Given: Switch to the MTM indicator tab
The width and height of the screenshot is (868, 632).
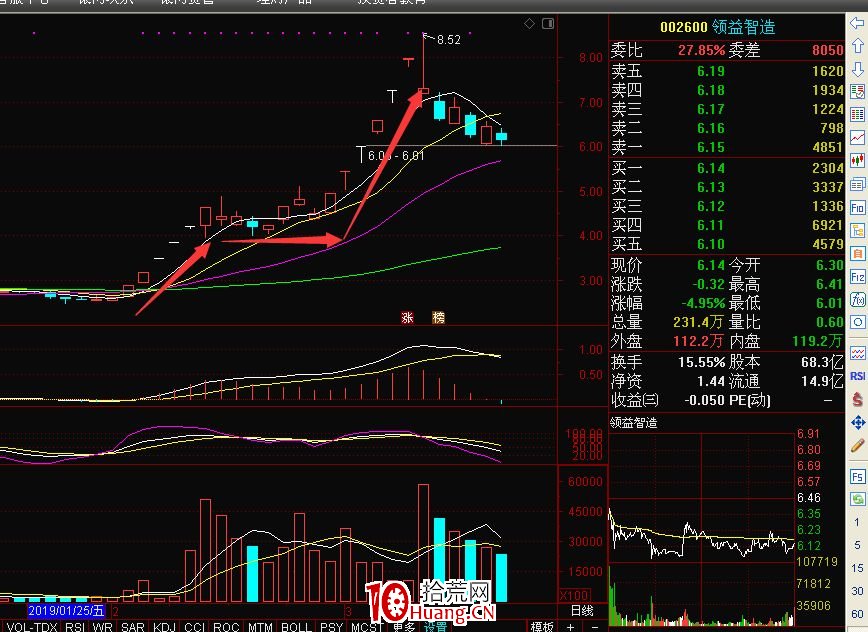Looking at the screenshot, I should (x=260, y=626).
